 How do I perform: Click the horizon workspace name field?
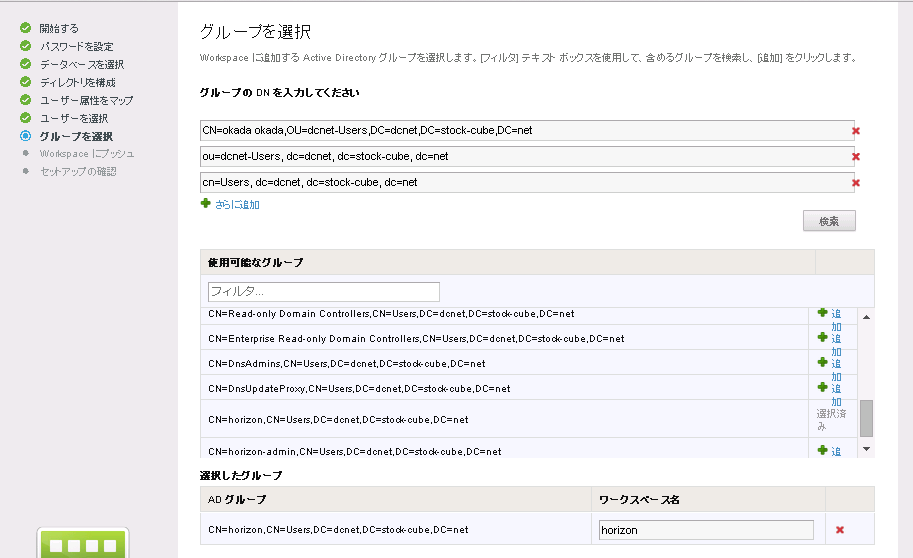(706, 530)
